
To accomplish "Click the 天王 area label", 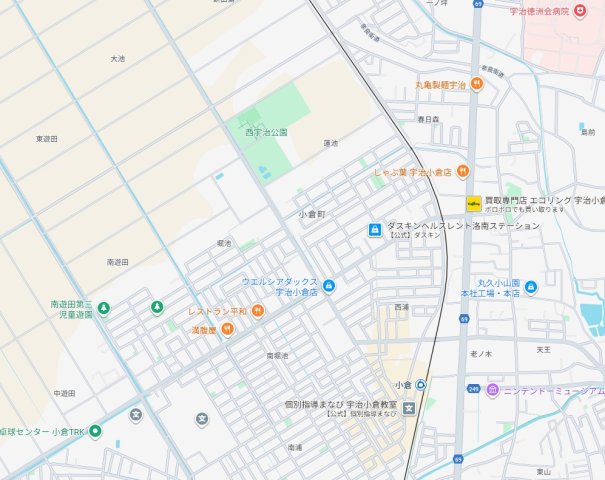I will point(543,350).
